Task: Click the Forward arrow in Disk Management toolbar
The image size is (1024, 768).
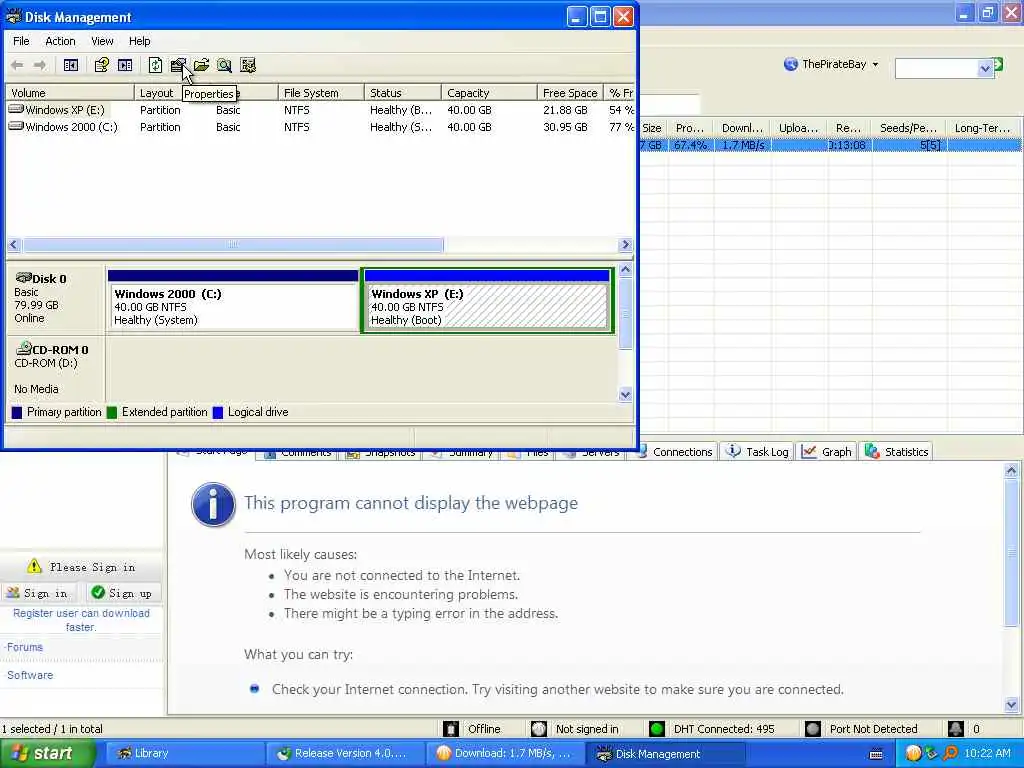Action: point(40,65)
